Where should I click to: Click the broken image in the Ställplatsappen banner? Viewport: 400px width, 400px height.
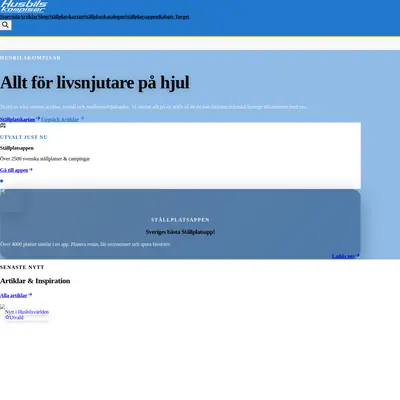click(3, 192)
